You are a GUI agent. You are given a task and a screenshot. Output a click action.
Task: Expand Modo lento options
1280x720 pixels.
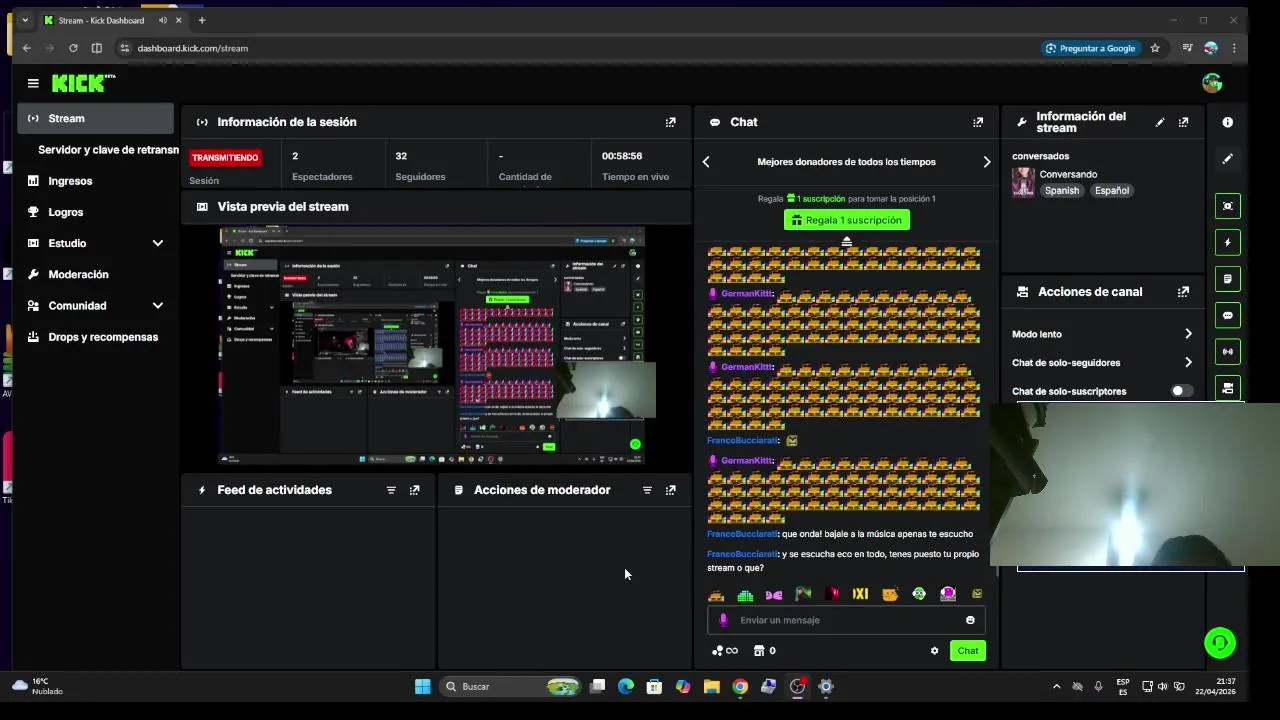1188,334
